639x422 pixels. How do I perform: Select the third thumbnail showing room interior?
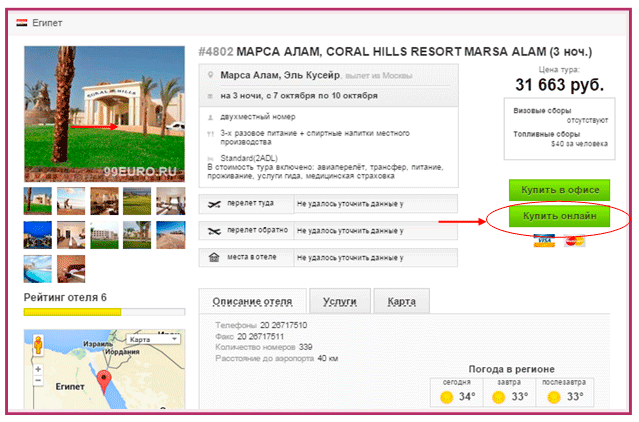click(x=104, y=201)
